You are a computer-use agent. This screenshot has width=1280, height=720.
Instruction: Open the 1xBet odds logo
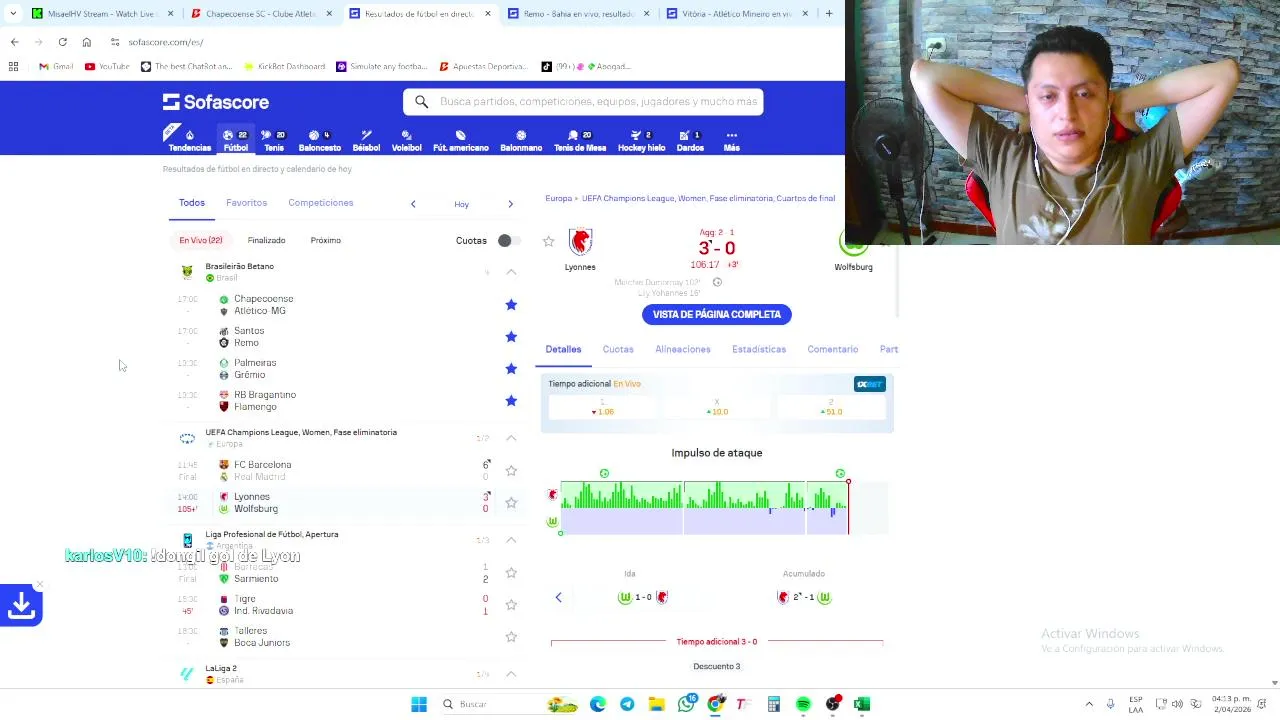[x=869, y=384]
